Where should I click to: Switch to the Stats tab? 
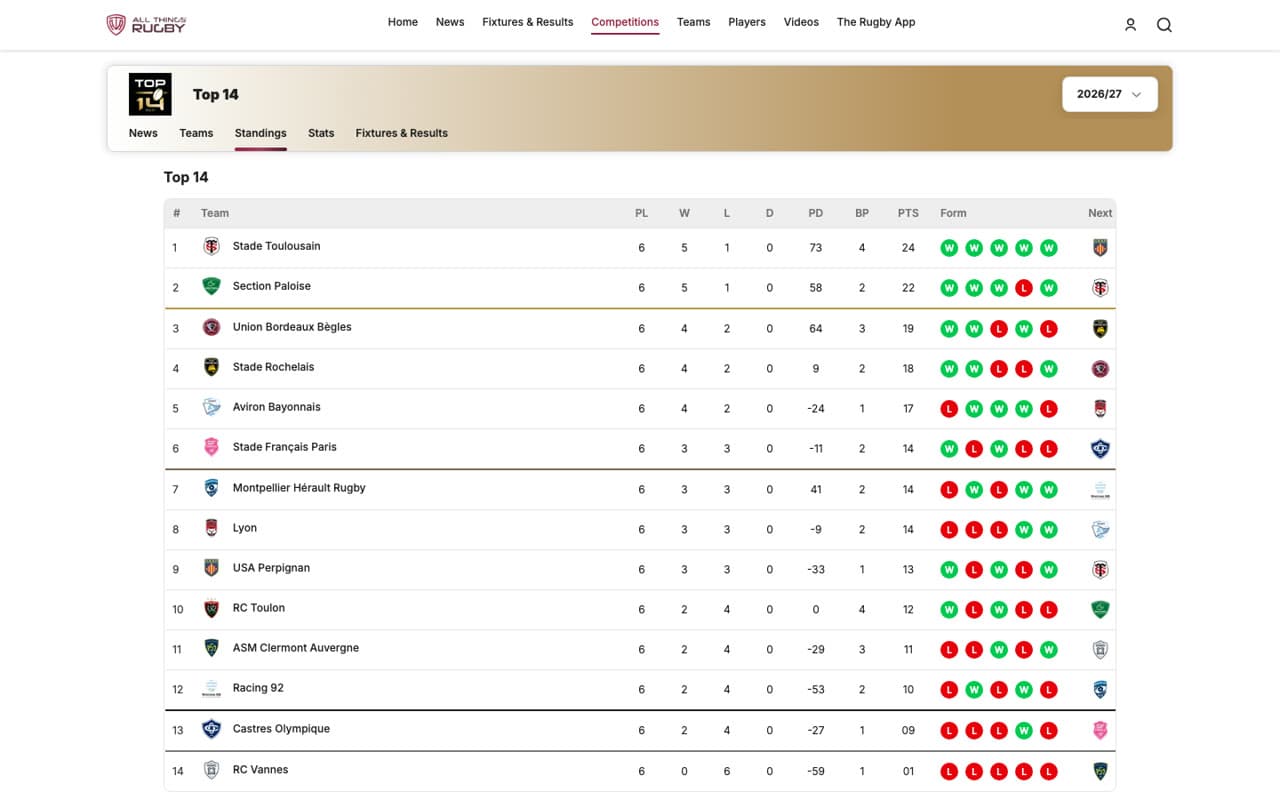tap(321, 133)
